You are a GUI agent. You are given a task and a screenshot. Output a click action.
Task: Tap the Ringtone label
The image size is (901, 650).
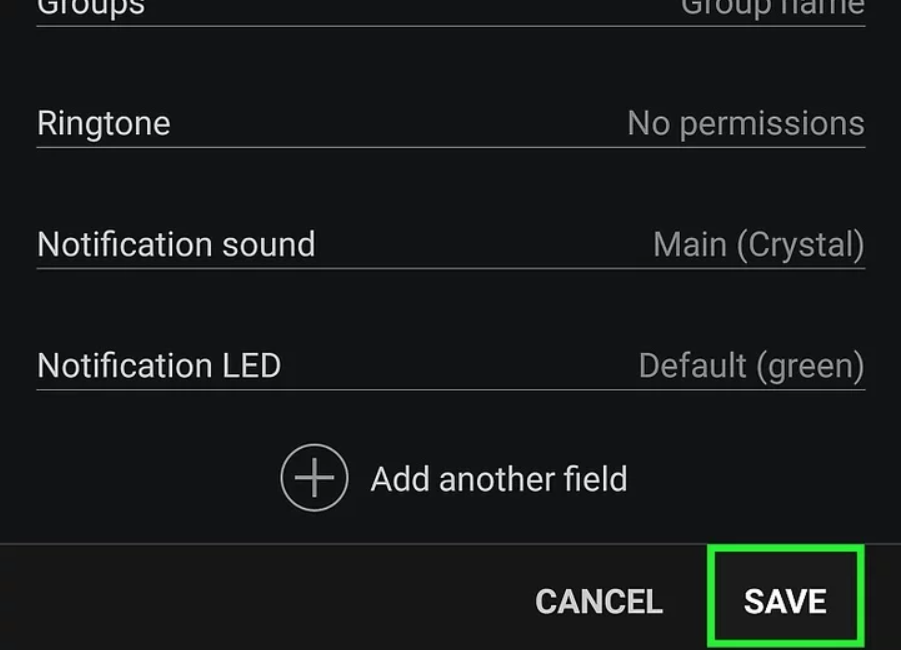click(104, 124)
